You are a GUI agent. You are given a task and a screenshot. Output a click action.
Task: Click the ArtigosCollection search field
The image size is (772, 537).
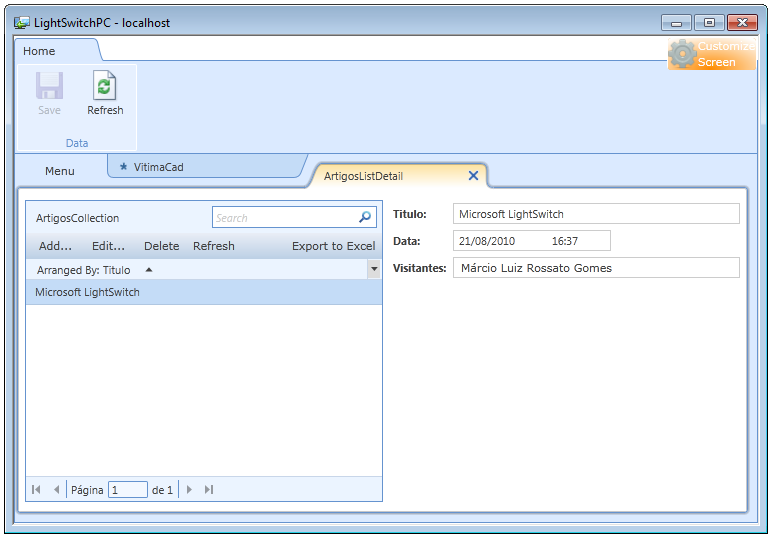(x=294, y=217)
